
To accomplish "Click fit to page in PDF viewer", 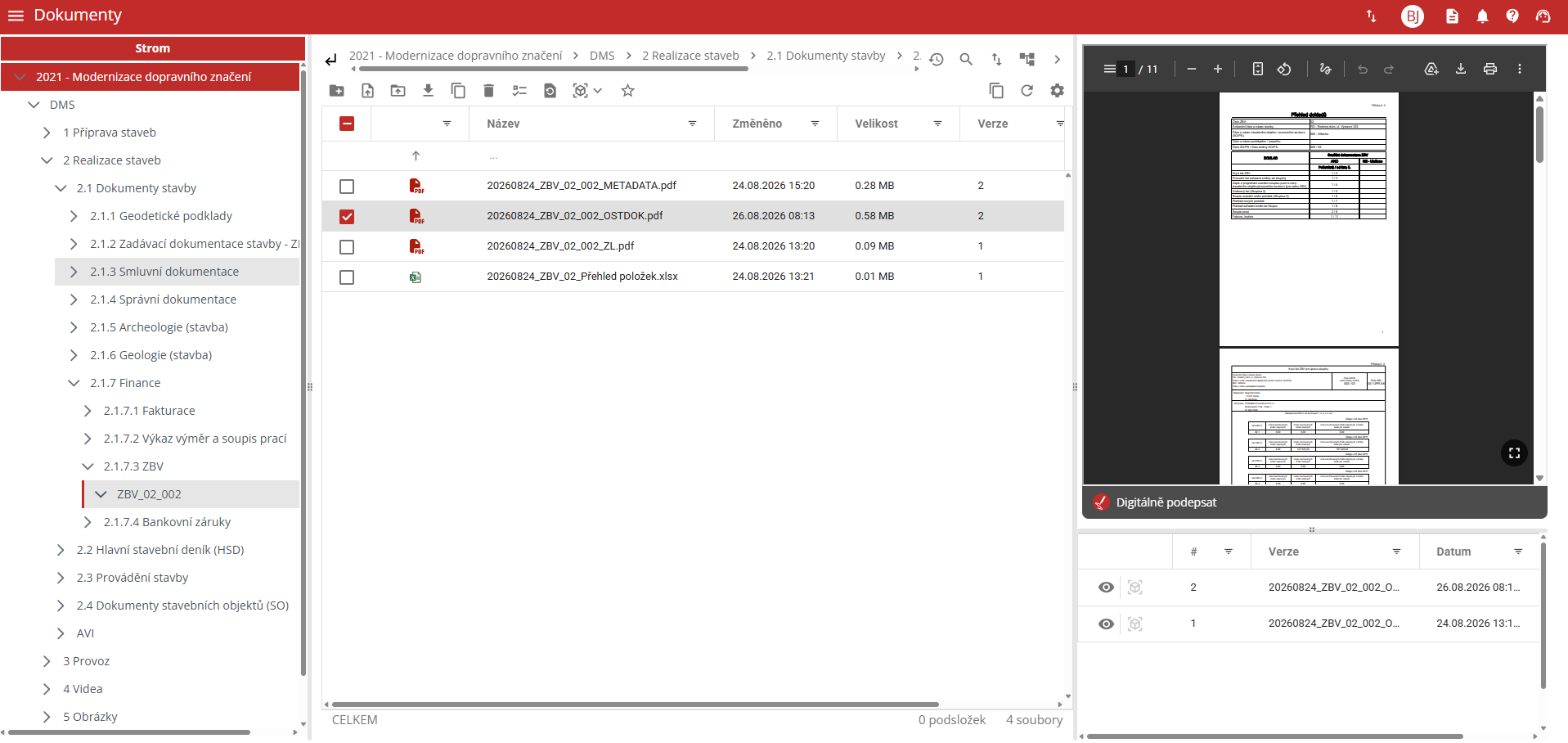I will (x=1258, y=70).
